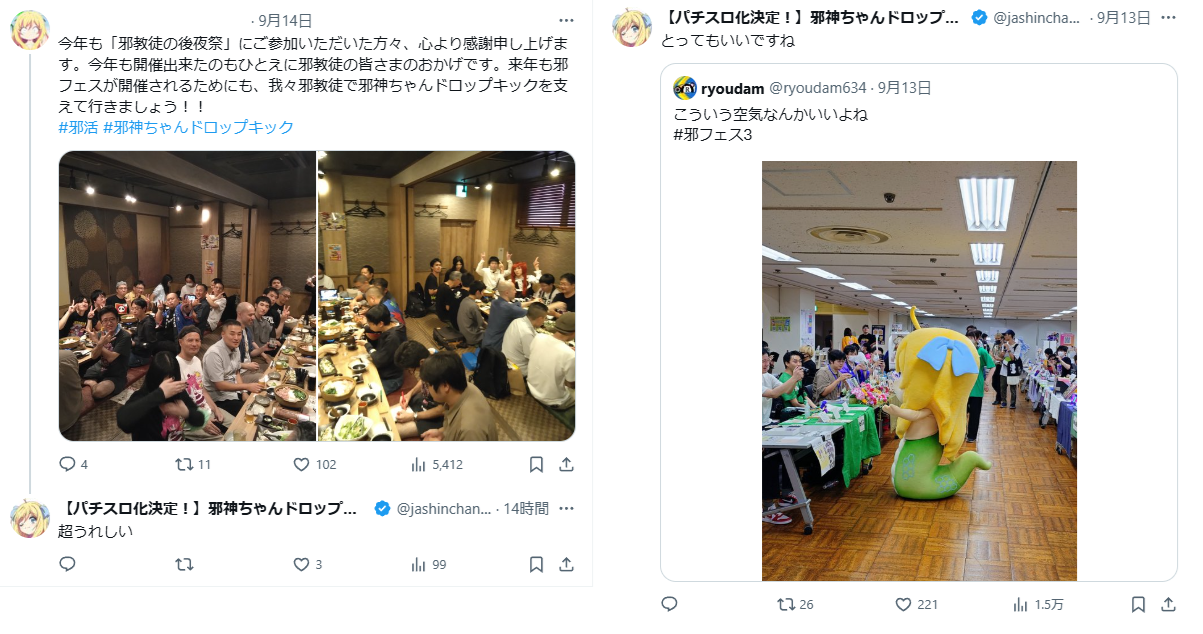Open more options for 9月14日 post

(x=566, y=20)
